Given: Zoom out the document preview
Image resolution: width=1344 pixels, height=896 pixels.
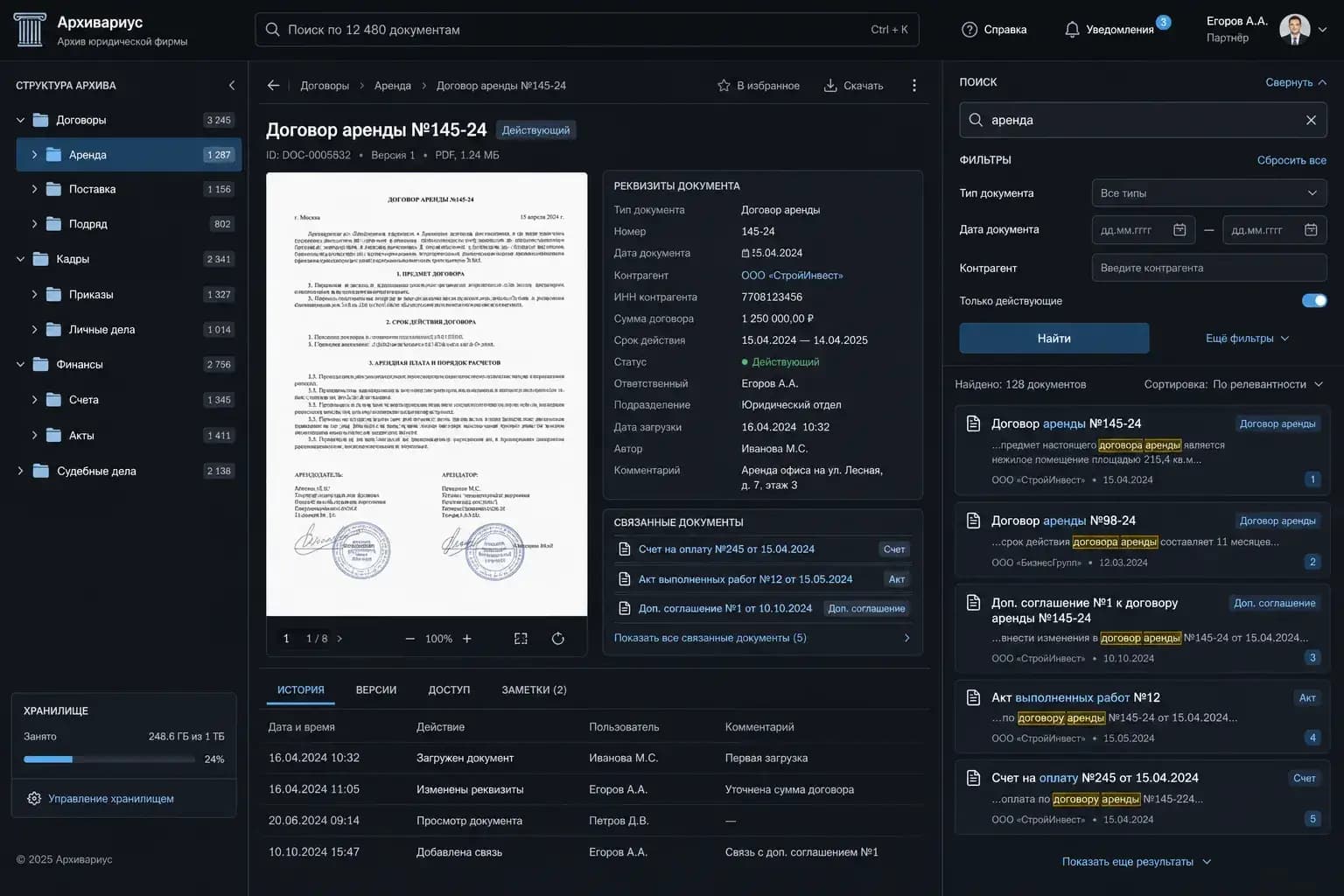Looking at the screenshot, I should click(x=409, y=639).
